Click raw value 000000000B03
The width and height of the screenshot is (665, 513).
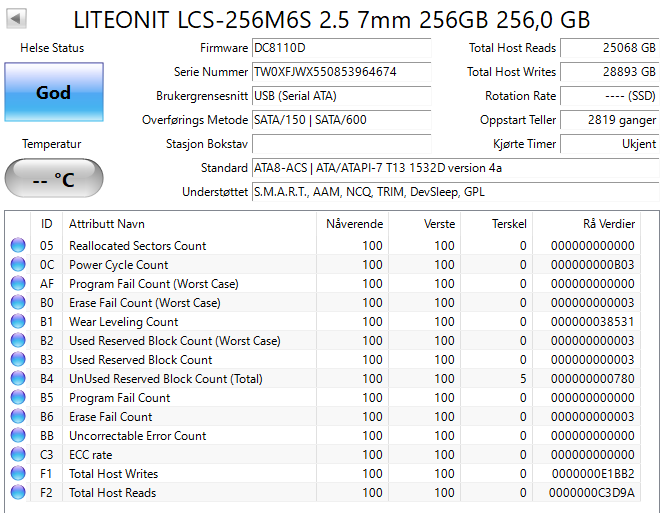tap(592, 265)
